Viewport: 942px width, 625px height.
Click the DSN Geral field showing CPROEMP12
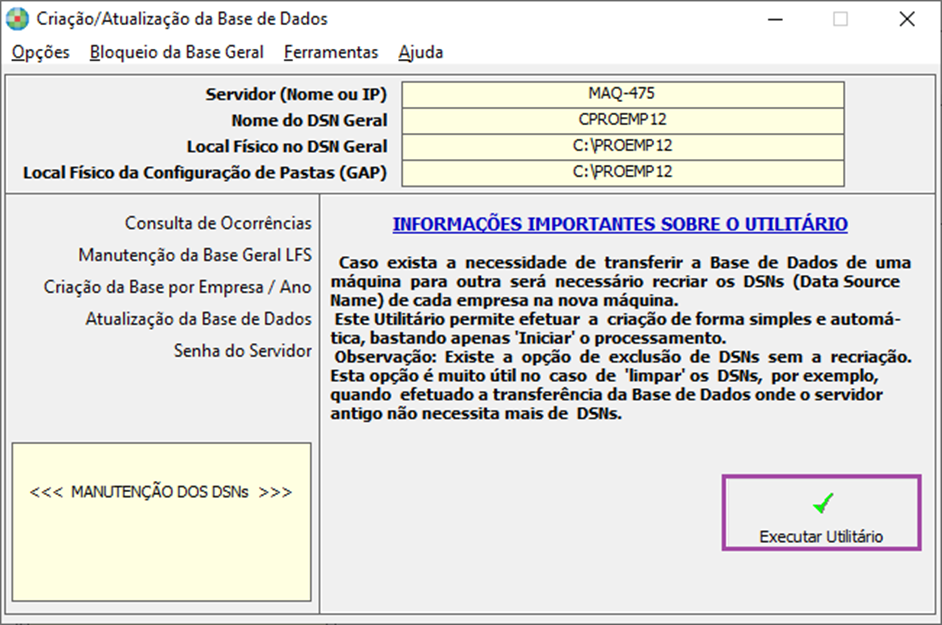point(622,120)
